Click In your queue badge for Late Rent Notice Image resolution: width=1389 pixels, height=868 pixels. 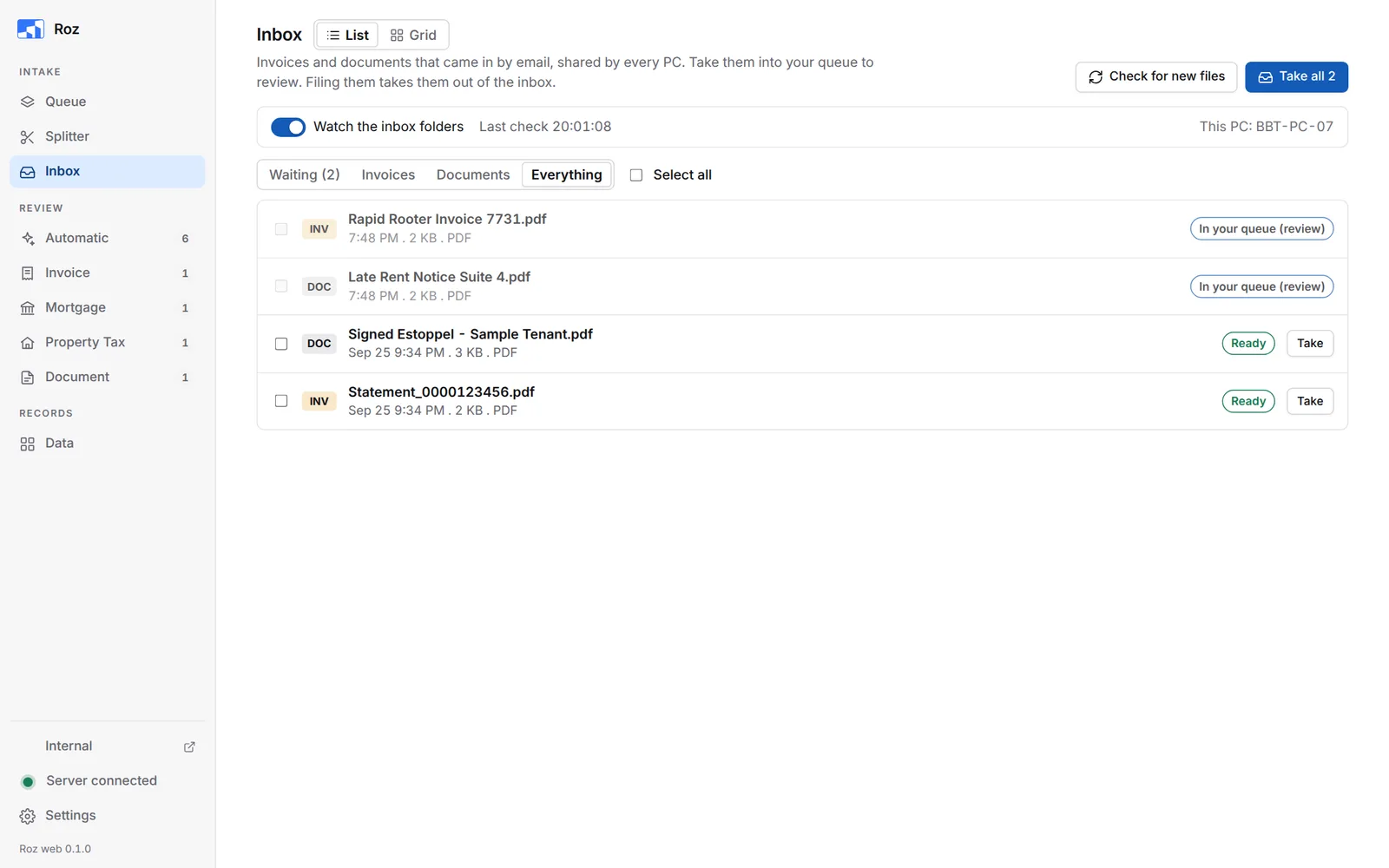pyautogui.click(x=1261, y=286)
